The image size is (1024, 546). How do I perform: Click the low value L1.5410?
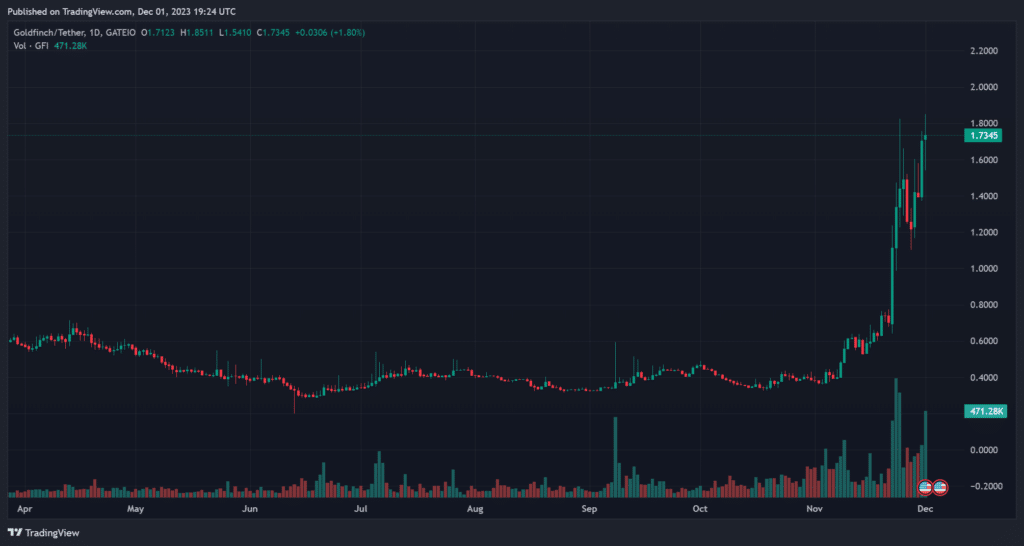234,33
